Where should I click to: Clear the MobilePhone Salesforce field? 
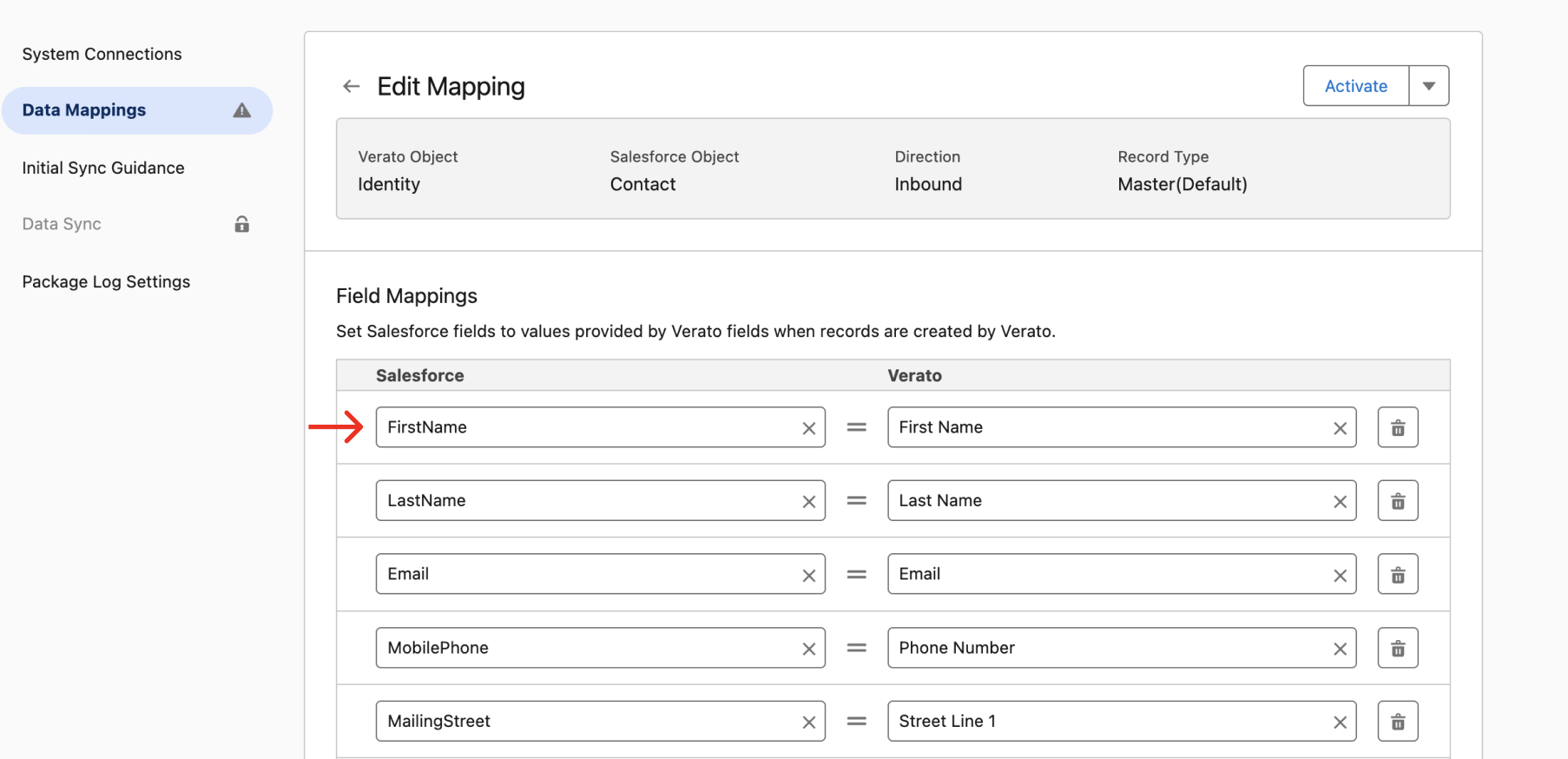(808, 649)
